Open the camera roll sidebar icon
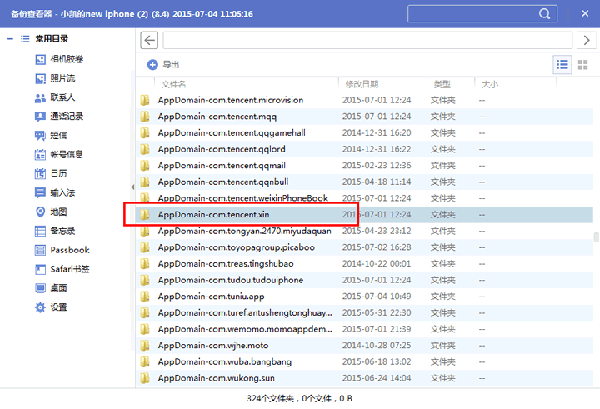 click(x=40, y=59)
